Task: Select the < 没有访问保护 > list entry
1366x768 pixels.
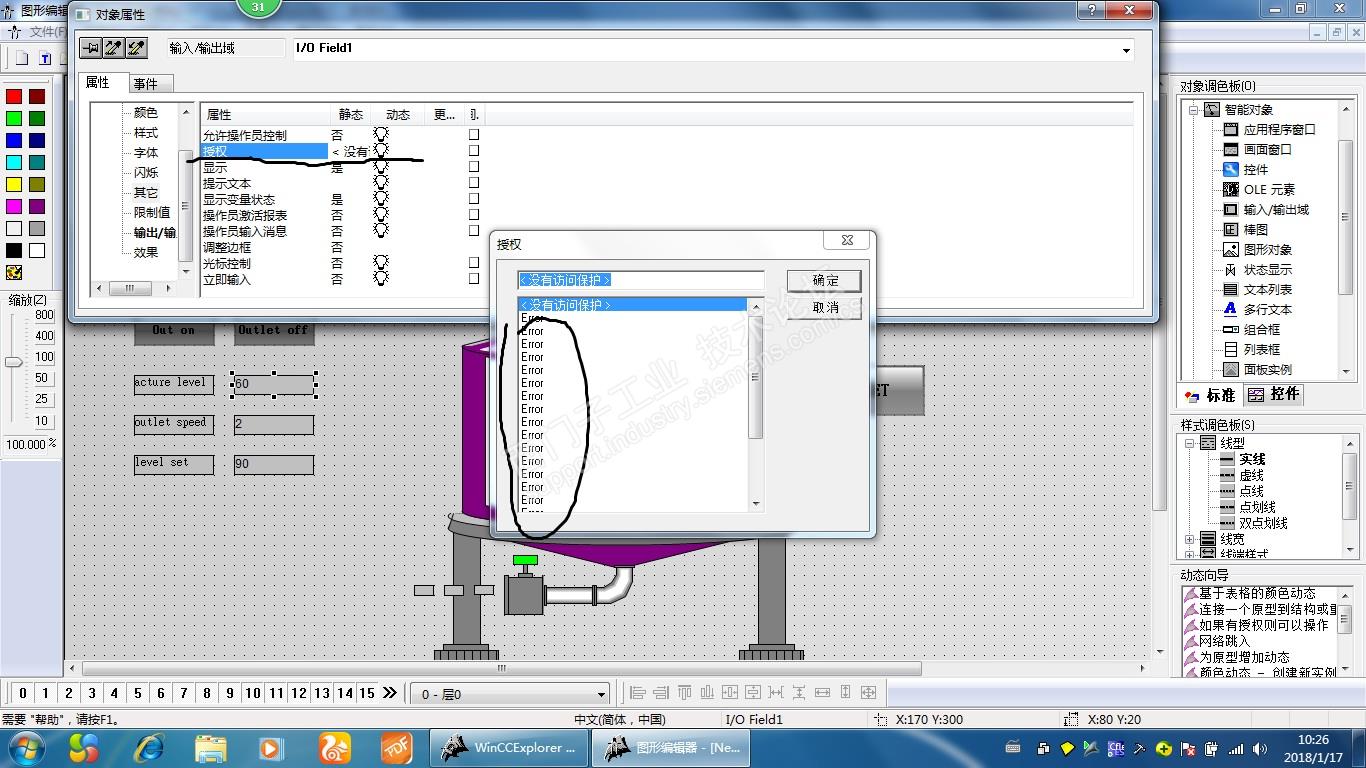Action: (x=632, y=304)
